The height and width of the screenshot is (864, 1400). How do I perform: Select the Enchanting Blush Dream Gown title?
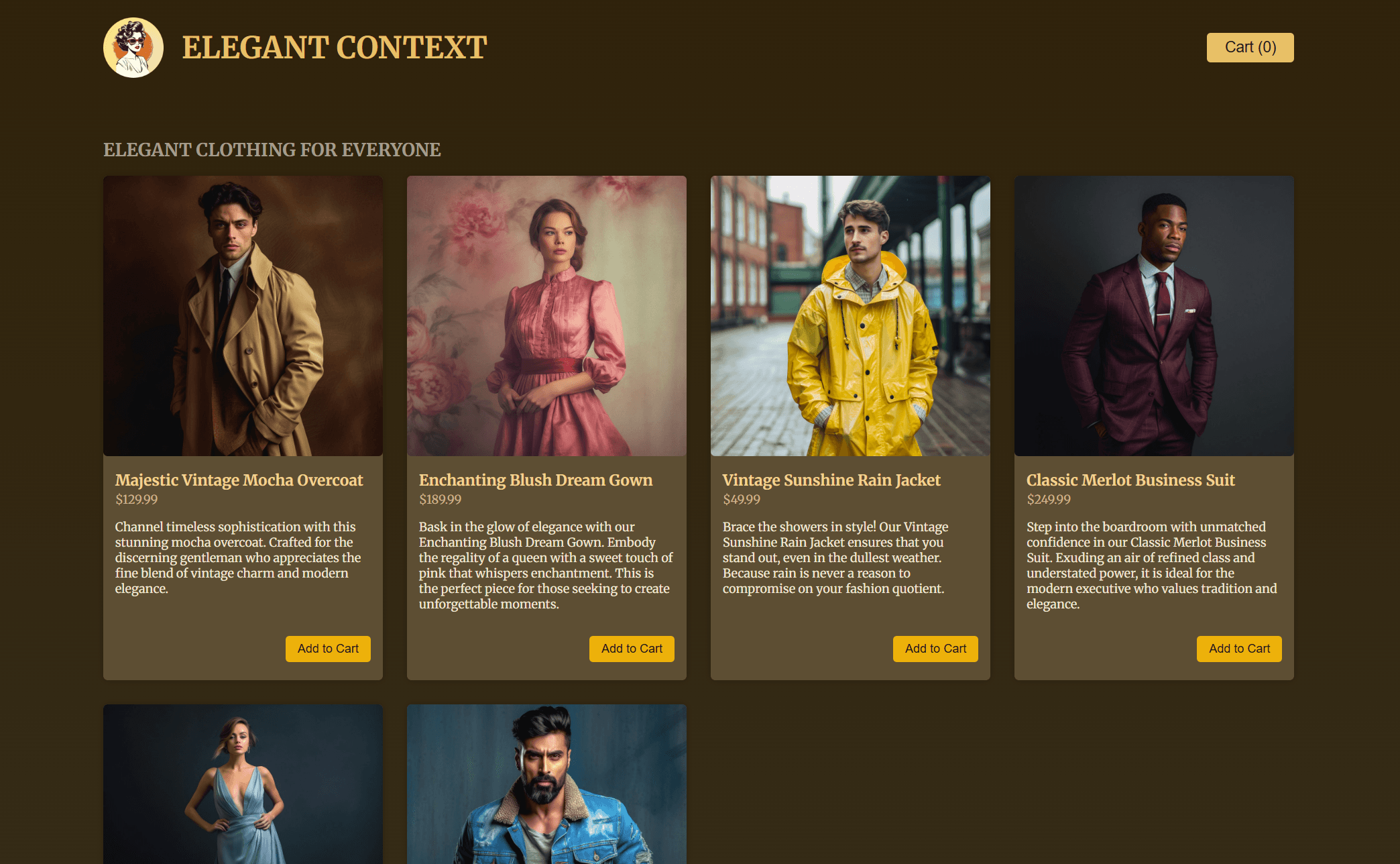tap(536, 480)
